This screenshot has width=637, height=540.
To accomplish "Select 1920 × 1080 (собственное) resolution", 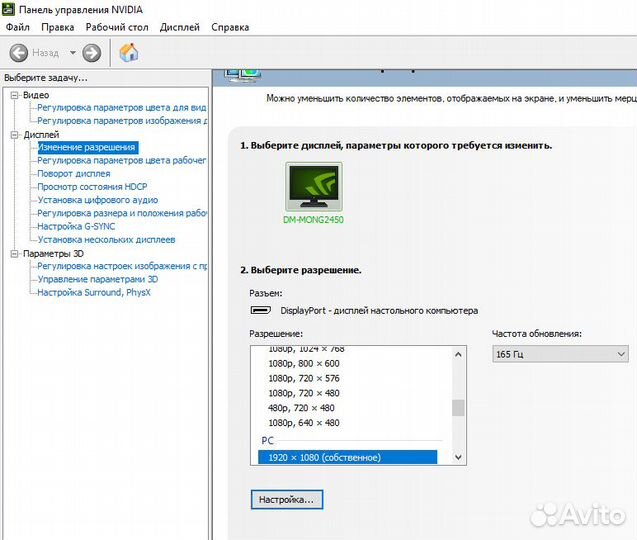I will tap(348, 458).
